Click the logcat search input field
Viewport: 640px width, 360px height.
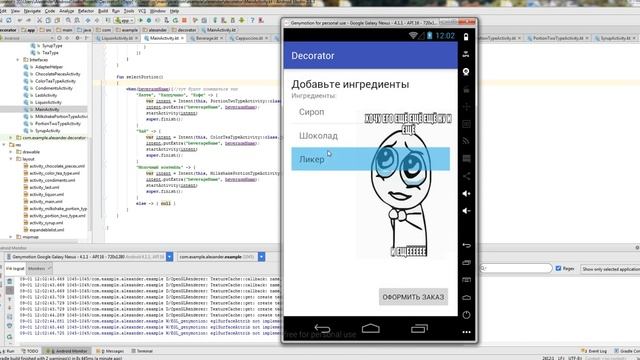point(516,268)
